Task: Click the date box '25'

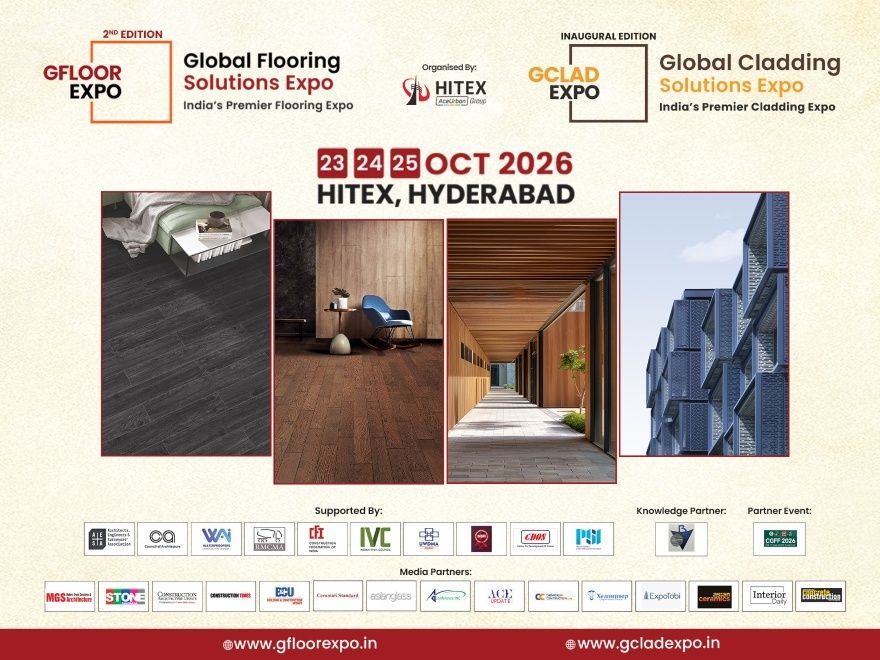Action: click(x=405, y=163)
